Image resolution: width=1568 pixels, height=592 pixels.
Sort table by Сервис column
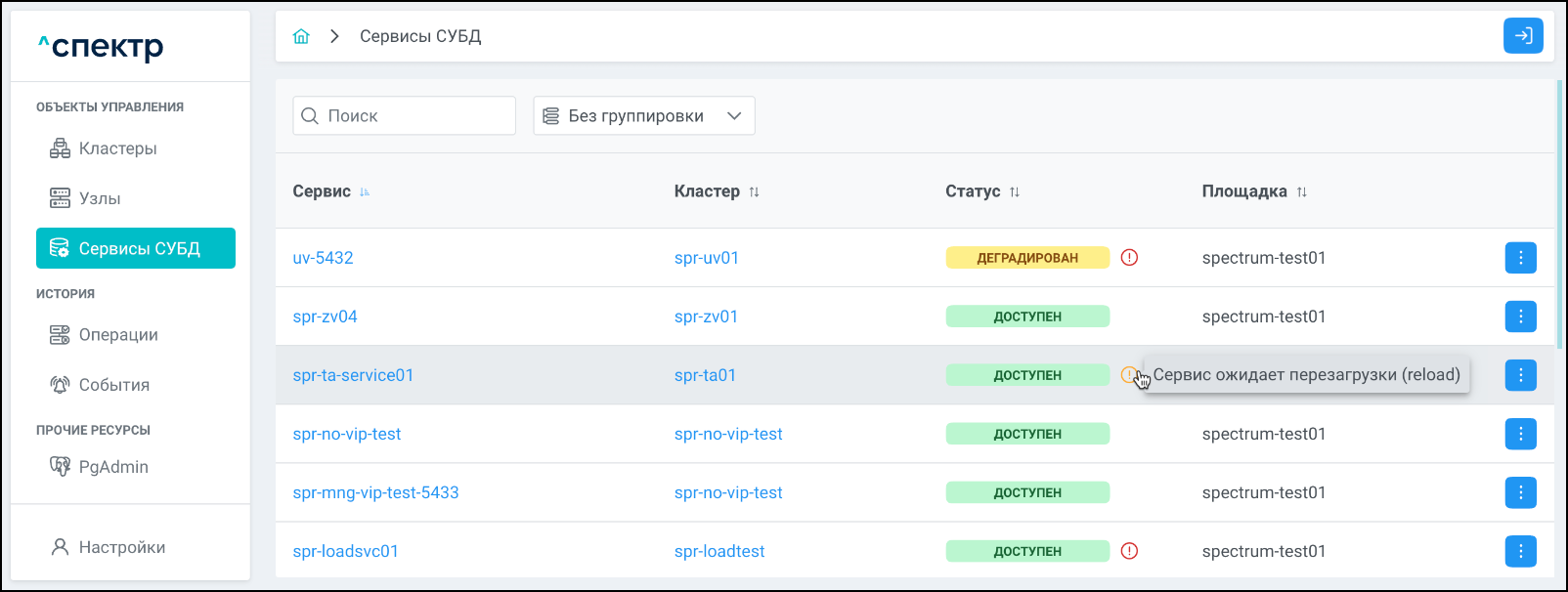[x=365, y=192]
